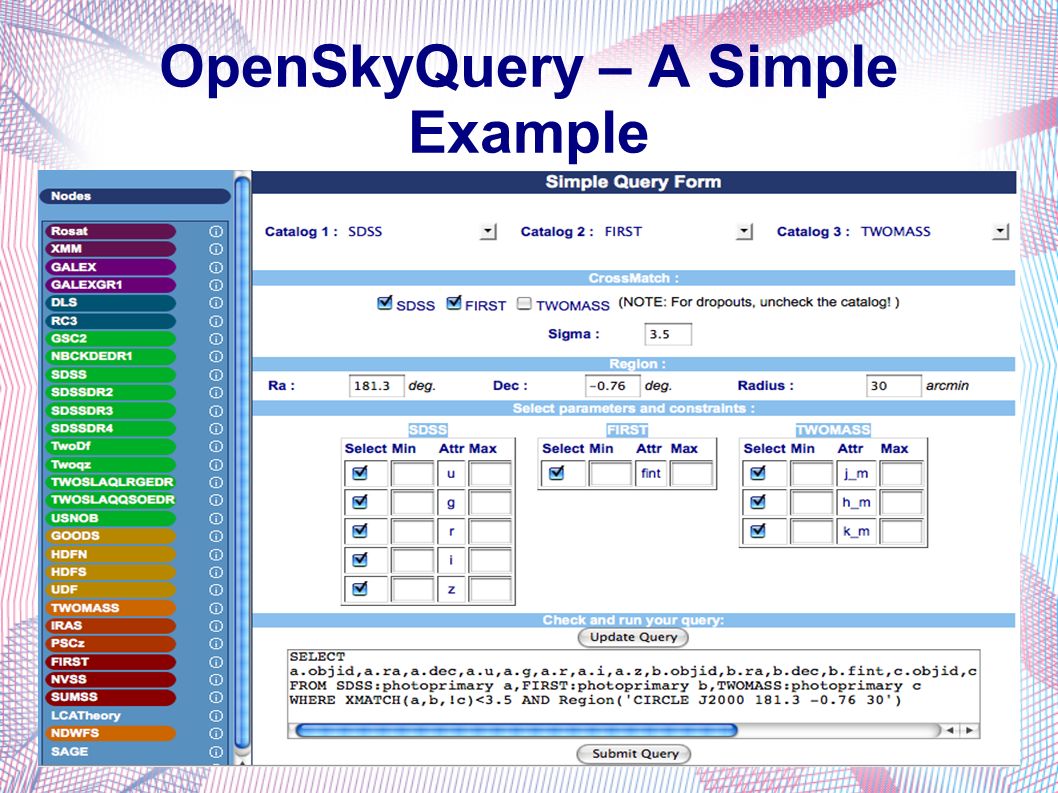Open info icon next to Rosat node

pyautogui.click(x=216, y=231)
